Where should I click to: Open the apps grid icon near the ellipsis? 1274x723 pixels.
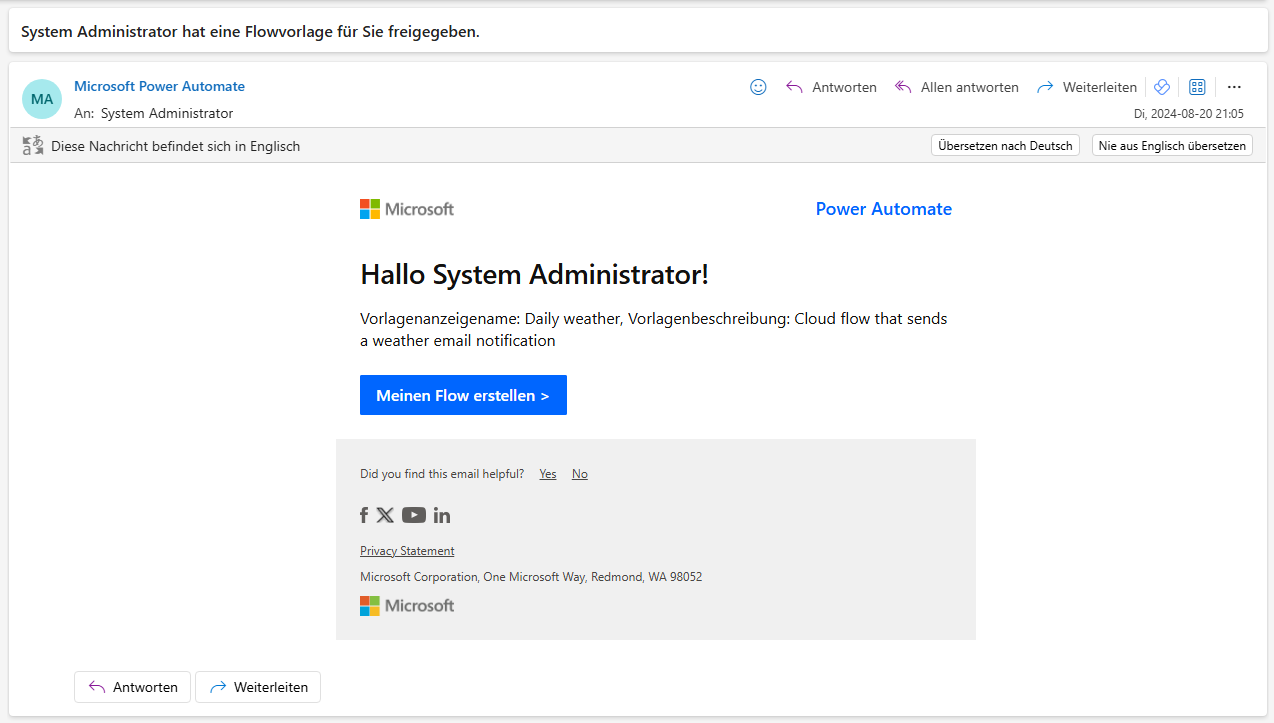pos(1197,87)
